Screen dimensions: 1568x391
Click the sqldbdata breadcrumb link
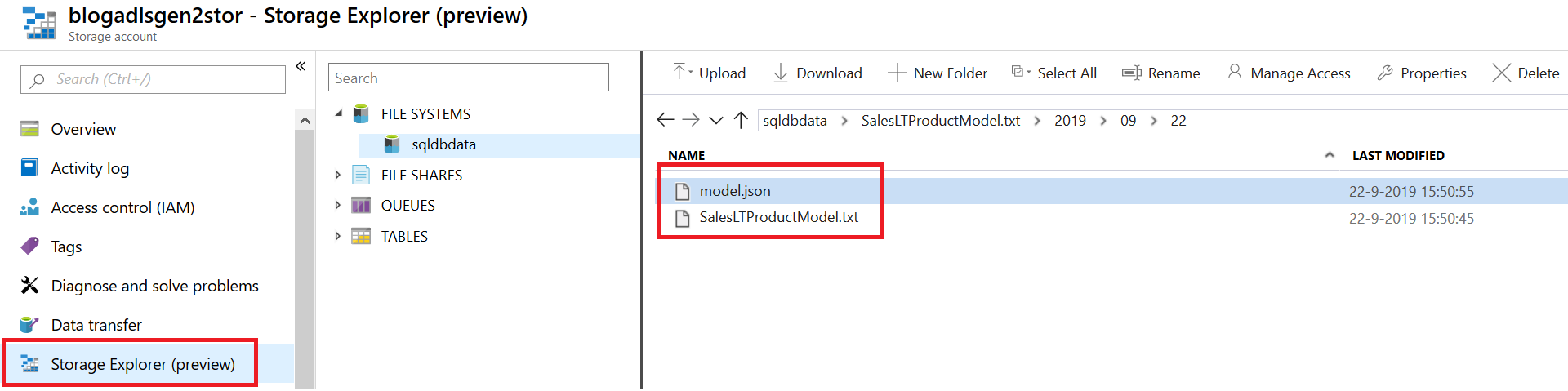pos(795,121)
